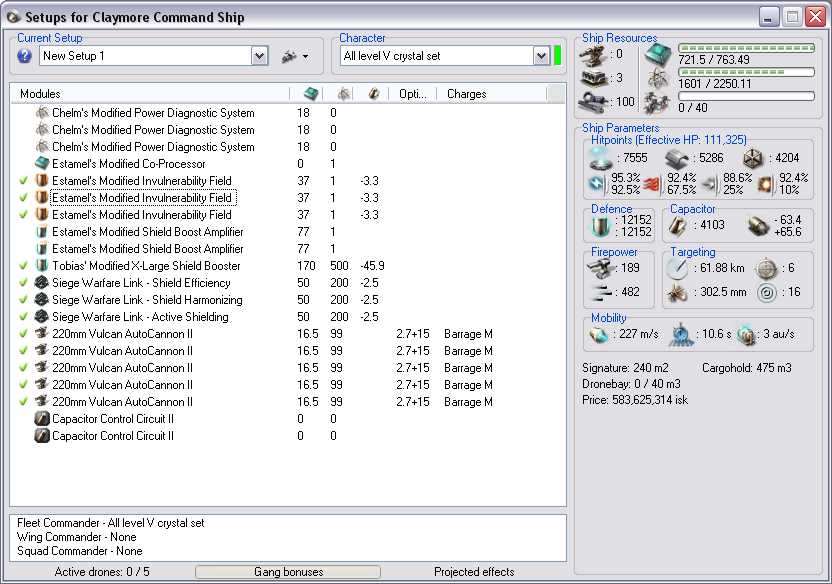Toggle Siege Warfare Link Shield Harmonizing checkmark
832x584 pixels.
point(23,300)
